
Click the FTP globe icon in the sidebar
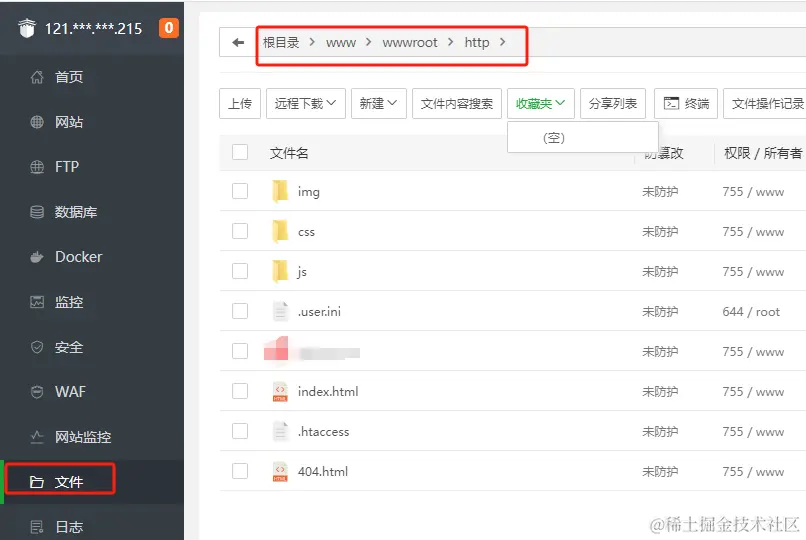click(x=37, y=167)
